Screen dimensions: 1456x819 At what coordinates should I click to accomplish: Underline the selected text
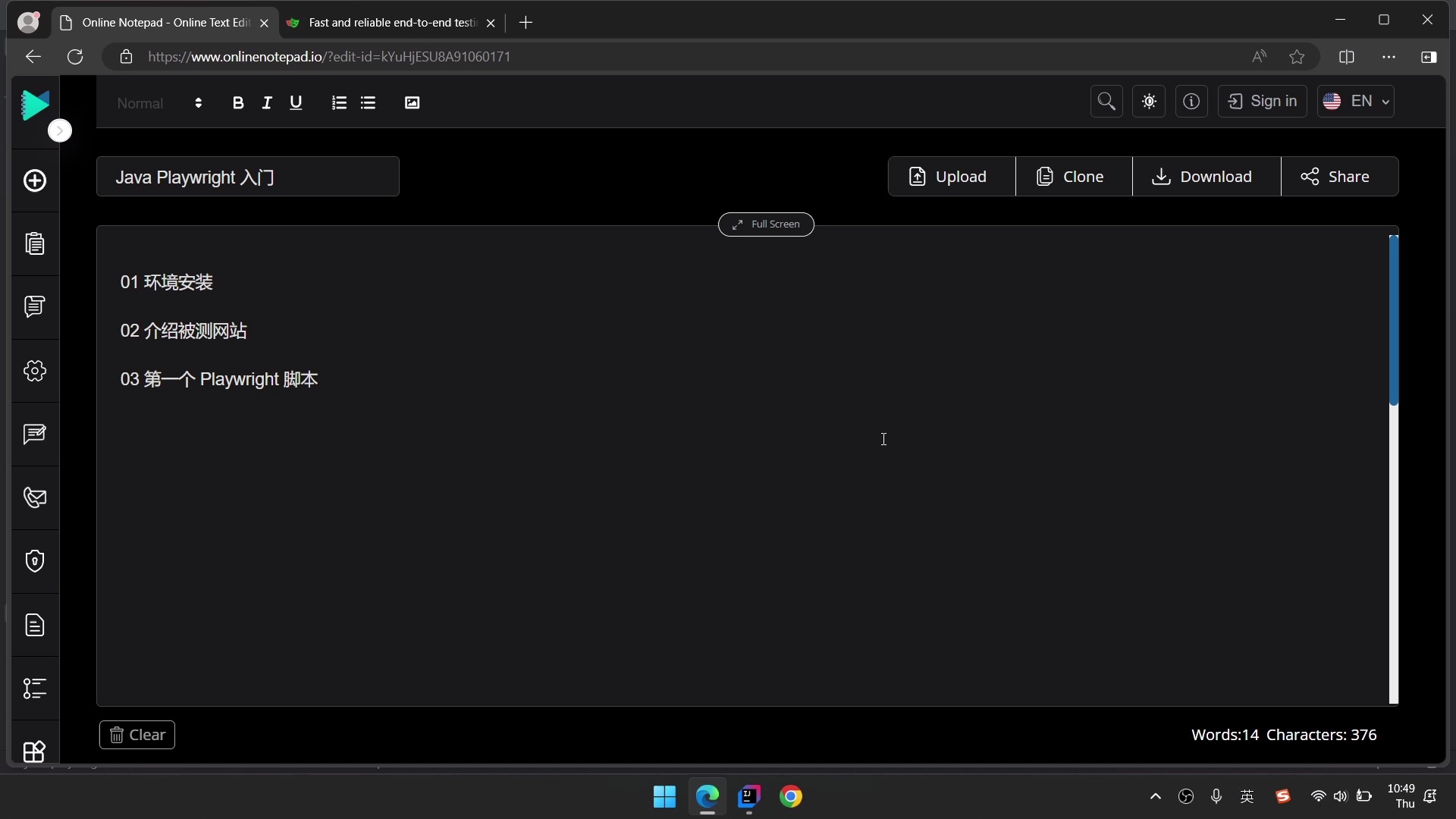[296, 102]
